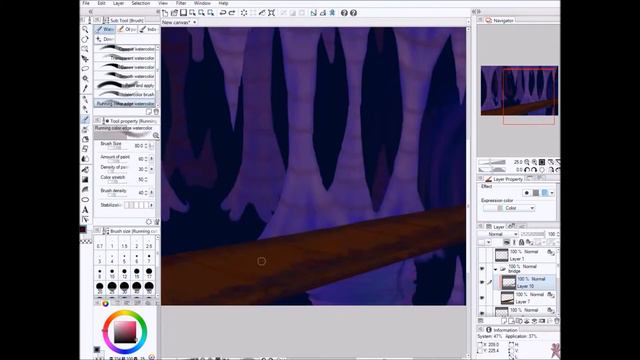Select Running color edge watercolor brush
The image size is (640, 360).
point(125,104)
